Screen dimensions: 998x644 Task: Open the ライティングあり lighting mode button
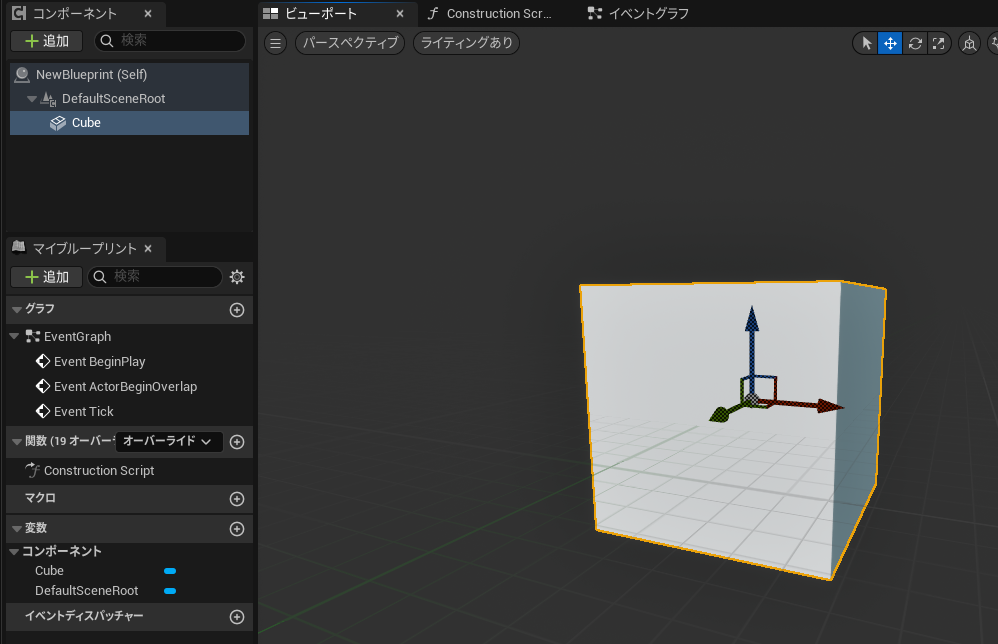coord(466,43)
